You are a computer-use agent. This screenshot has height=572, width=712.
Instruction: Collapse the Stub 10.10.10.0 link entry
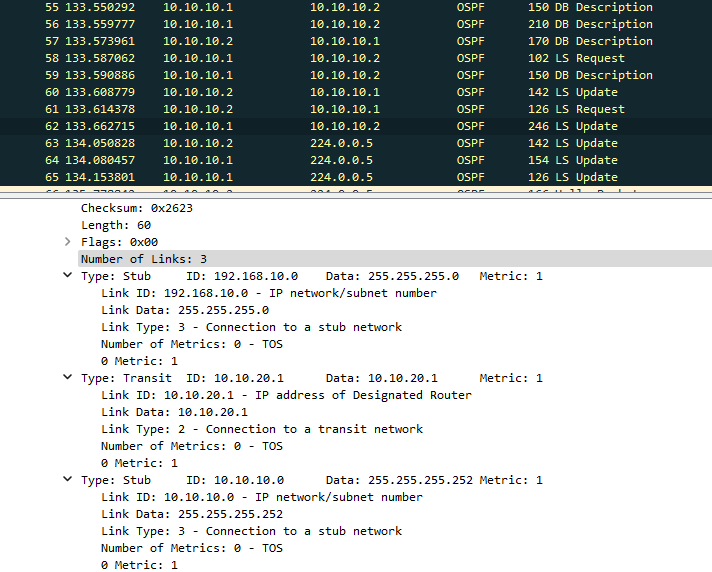67,480
